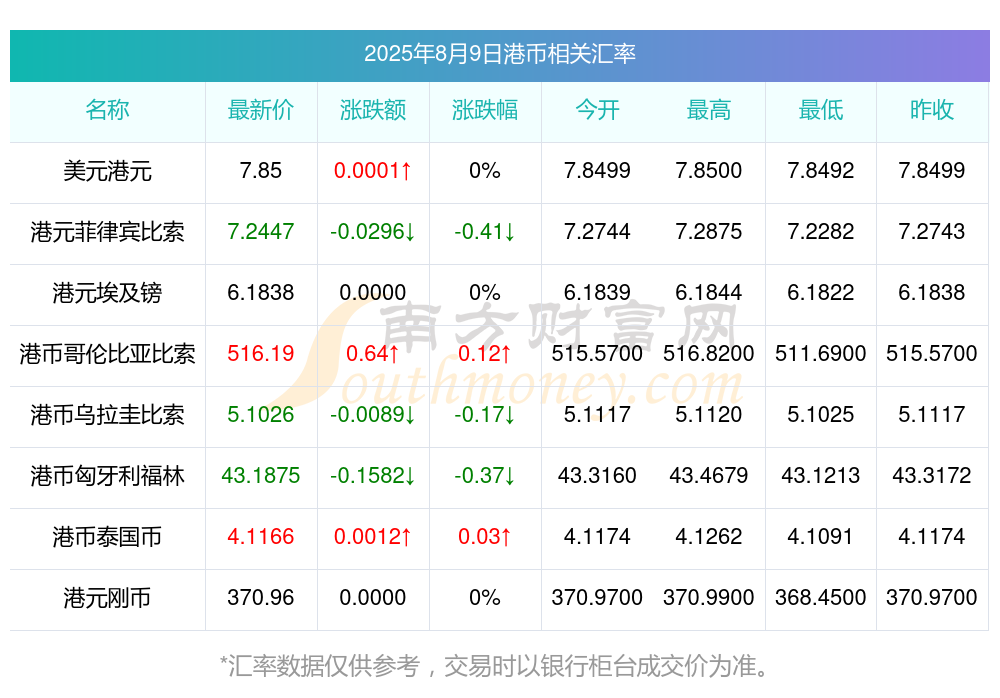Select the 港元刚币 row name
The width and height of the screenshot is (1000, 698).
point(107,598)
